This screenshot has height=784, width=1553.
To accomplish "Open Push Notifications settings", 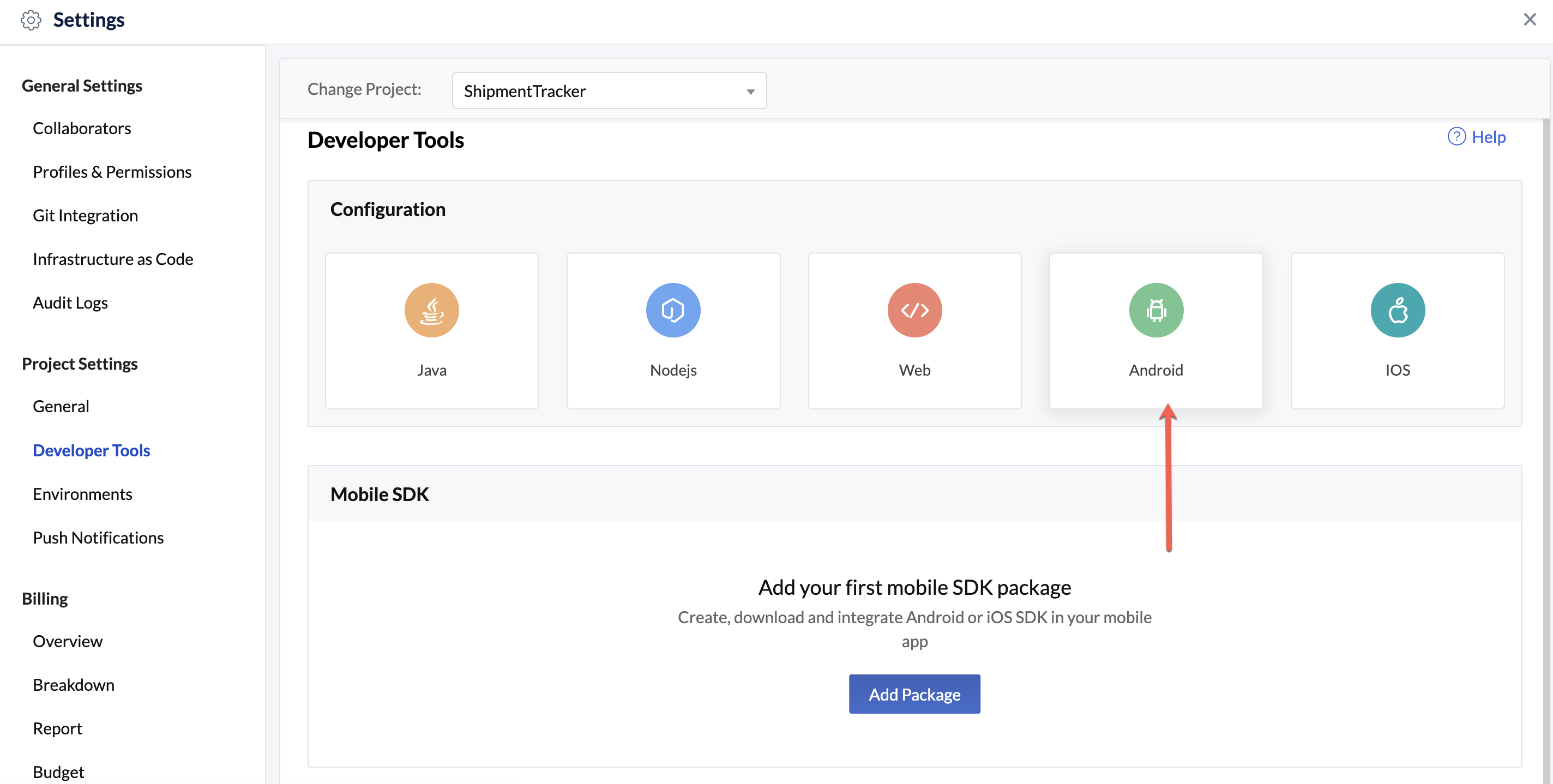I will (98, 538).
